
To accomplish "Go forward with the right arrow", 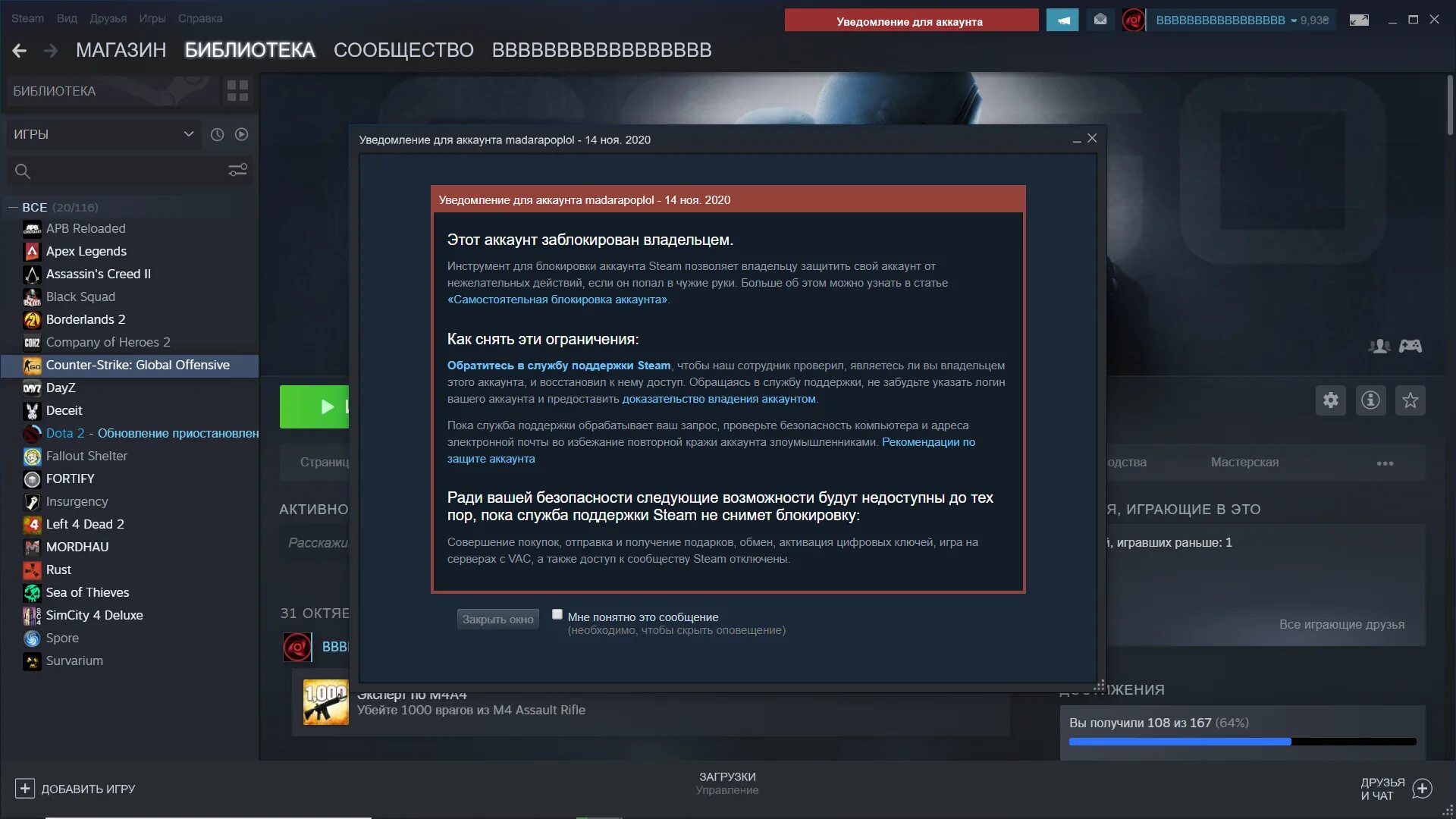I will point(51,51).
